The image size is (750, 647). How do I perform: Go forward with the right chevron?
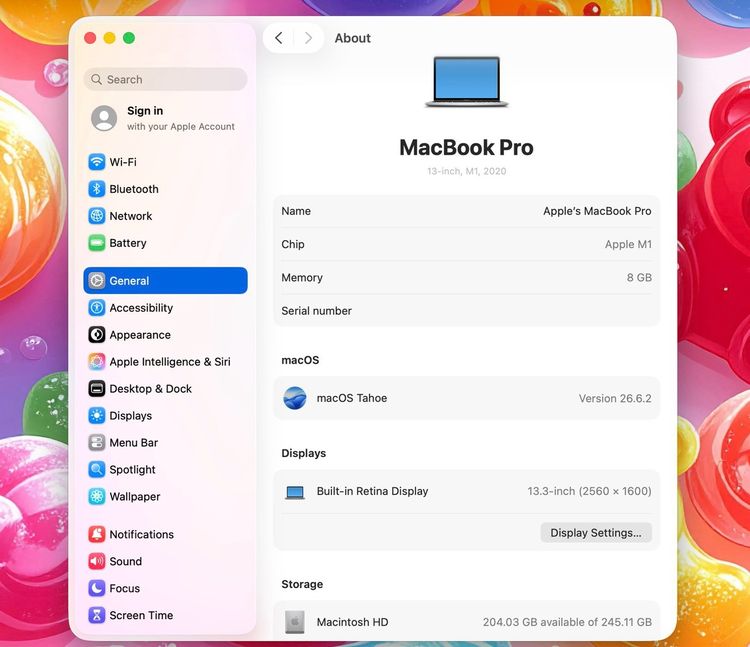pos(308,38)
